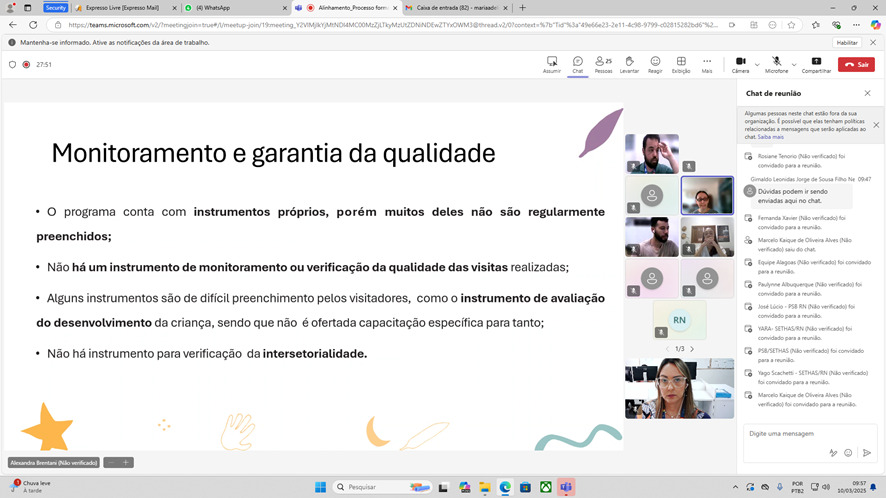886x498 pixels.
Task: Open the Pessoas participants list
Action: click(x=603, y=62)
